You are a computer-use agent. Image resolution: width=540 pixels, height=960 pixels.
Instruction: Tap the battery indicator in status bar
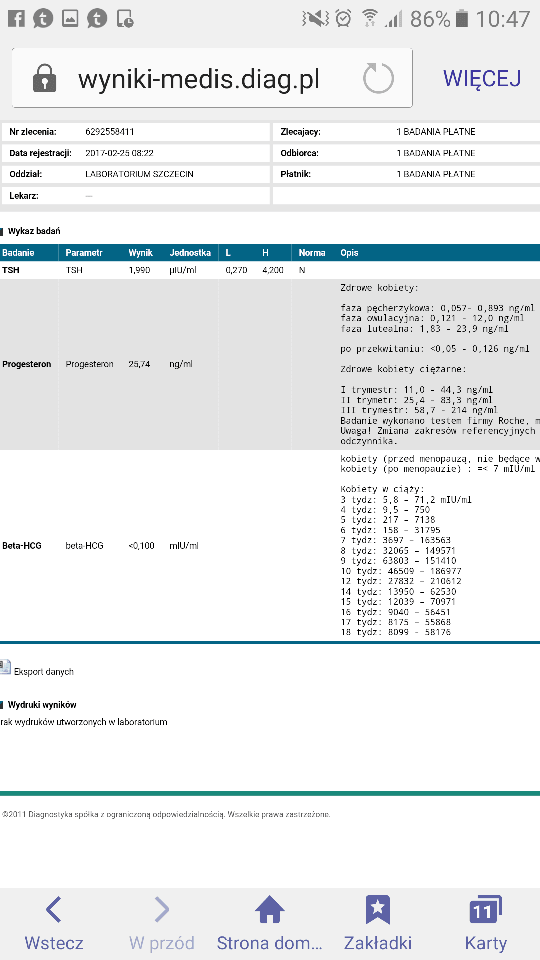click(x=462, y=19)
